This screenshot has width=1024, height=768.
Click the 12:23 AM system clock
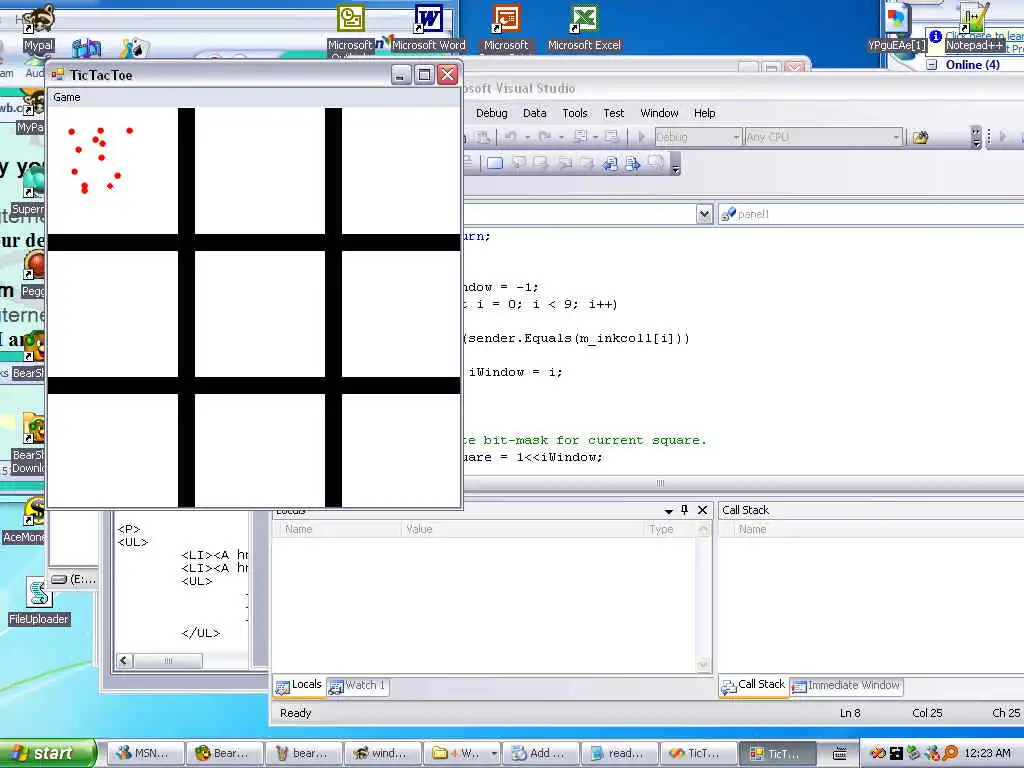[x=987, y=753]
